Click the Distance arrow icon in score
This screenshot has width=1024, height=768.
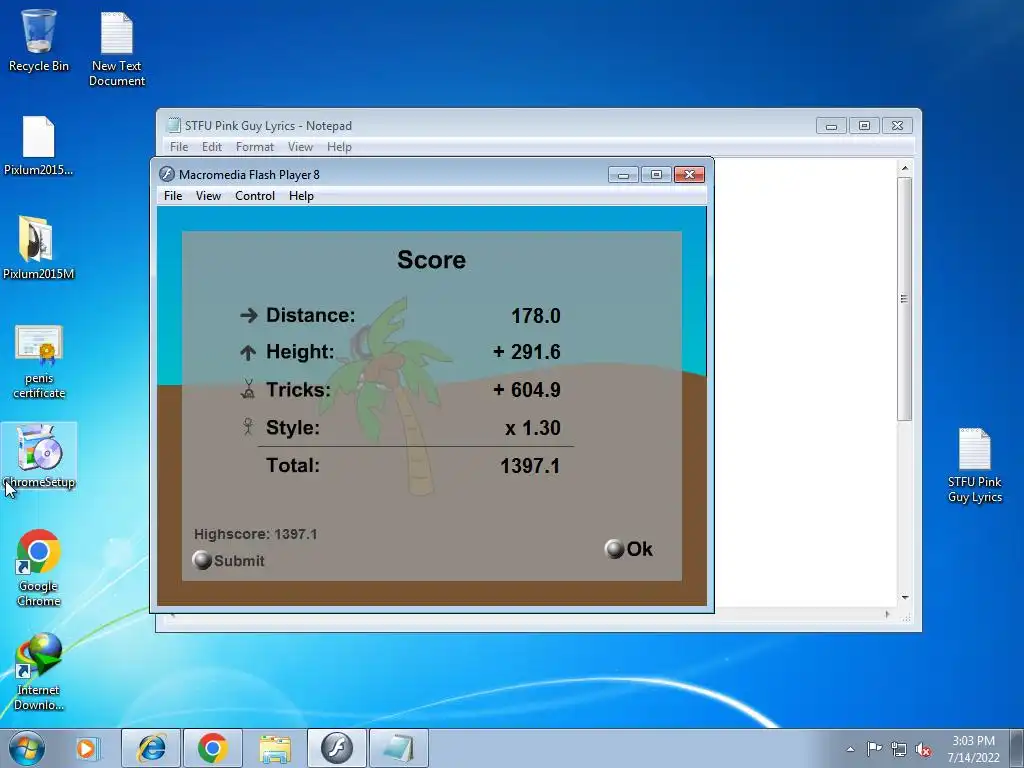coord(248,315)
